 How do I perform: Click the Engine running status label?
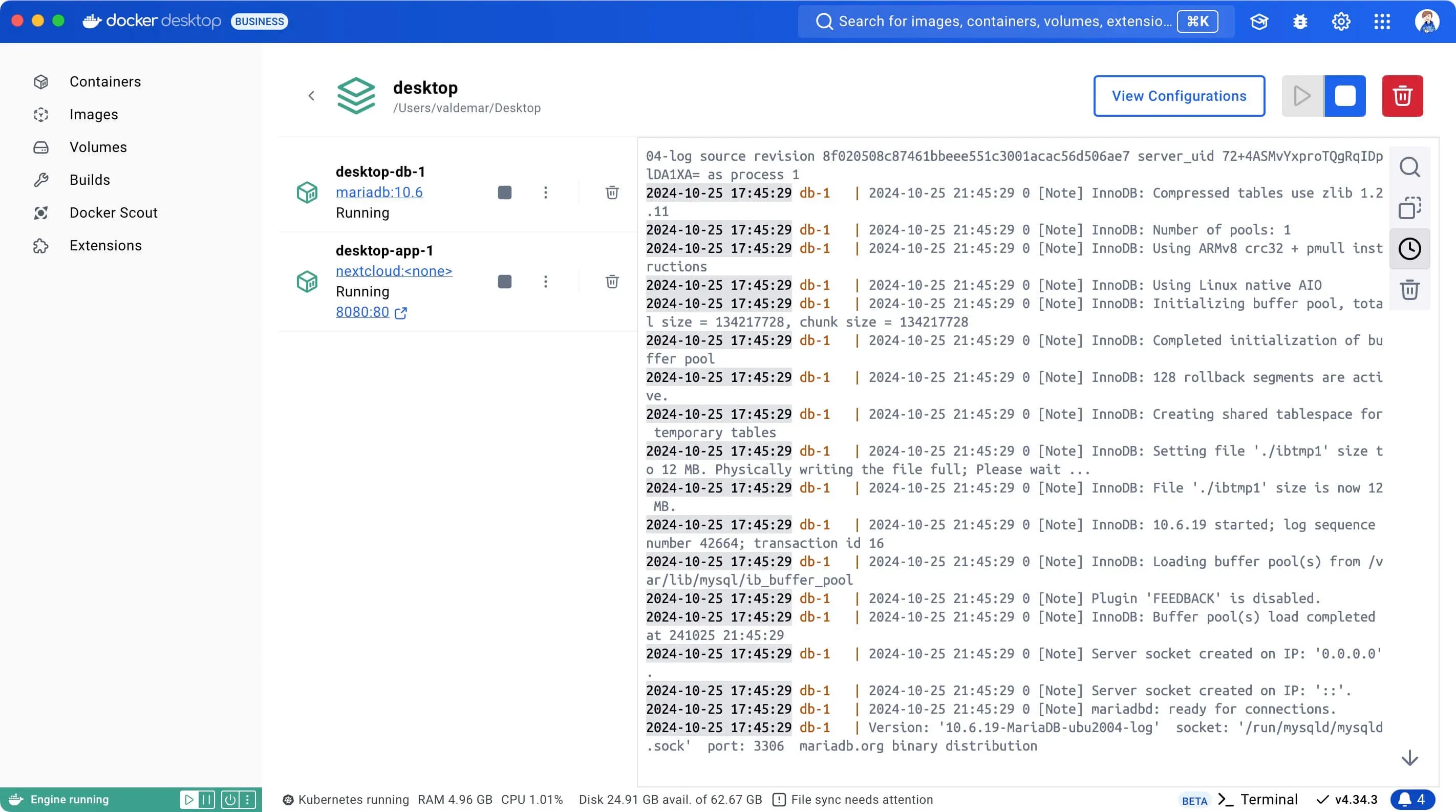pos(70,800)
